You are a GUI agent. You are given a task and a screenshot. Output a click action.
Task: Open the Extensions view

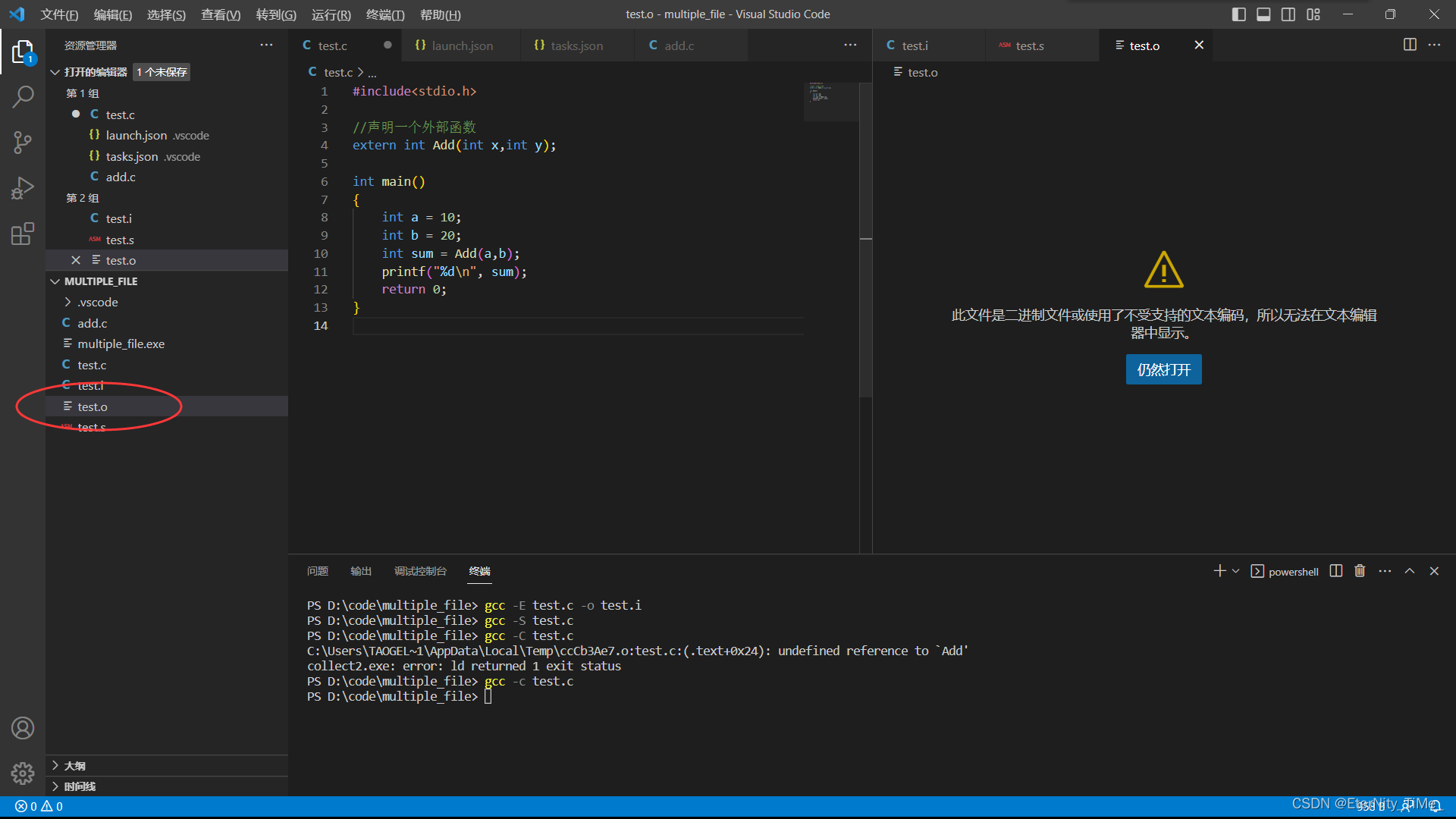point(23,234)
